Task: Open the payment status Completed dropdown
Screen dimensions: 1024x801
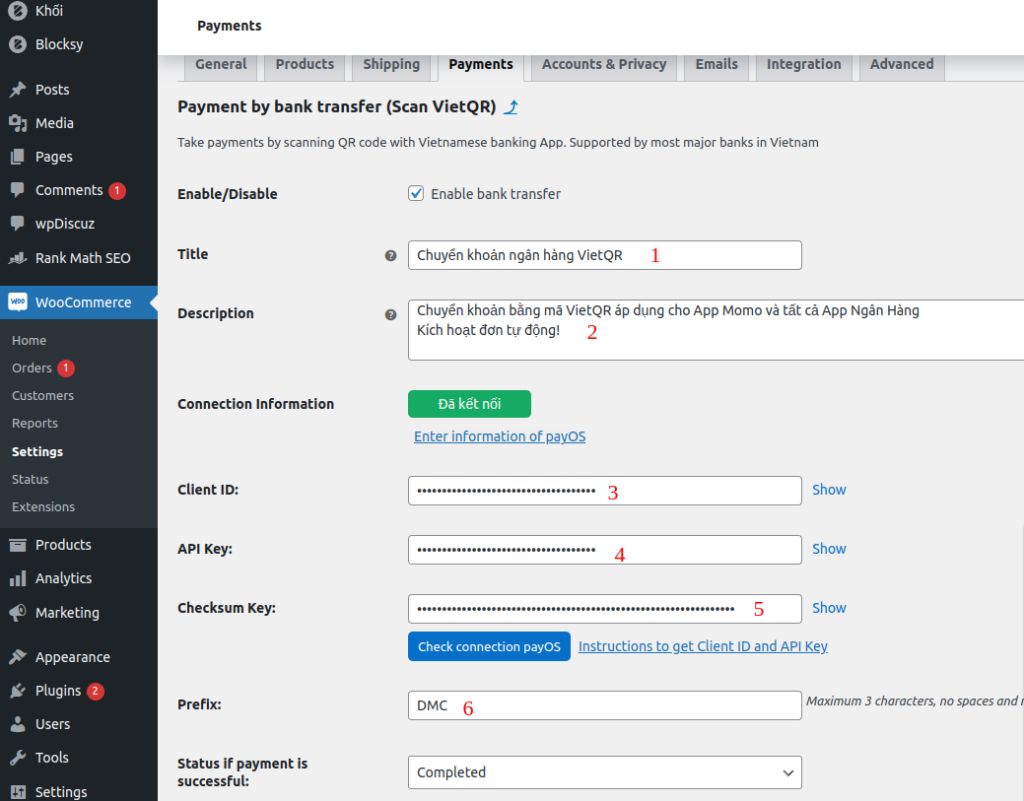Action: pyautogui.click(x=604, y=772)
